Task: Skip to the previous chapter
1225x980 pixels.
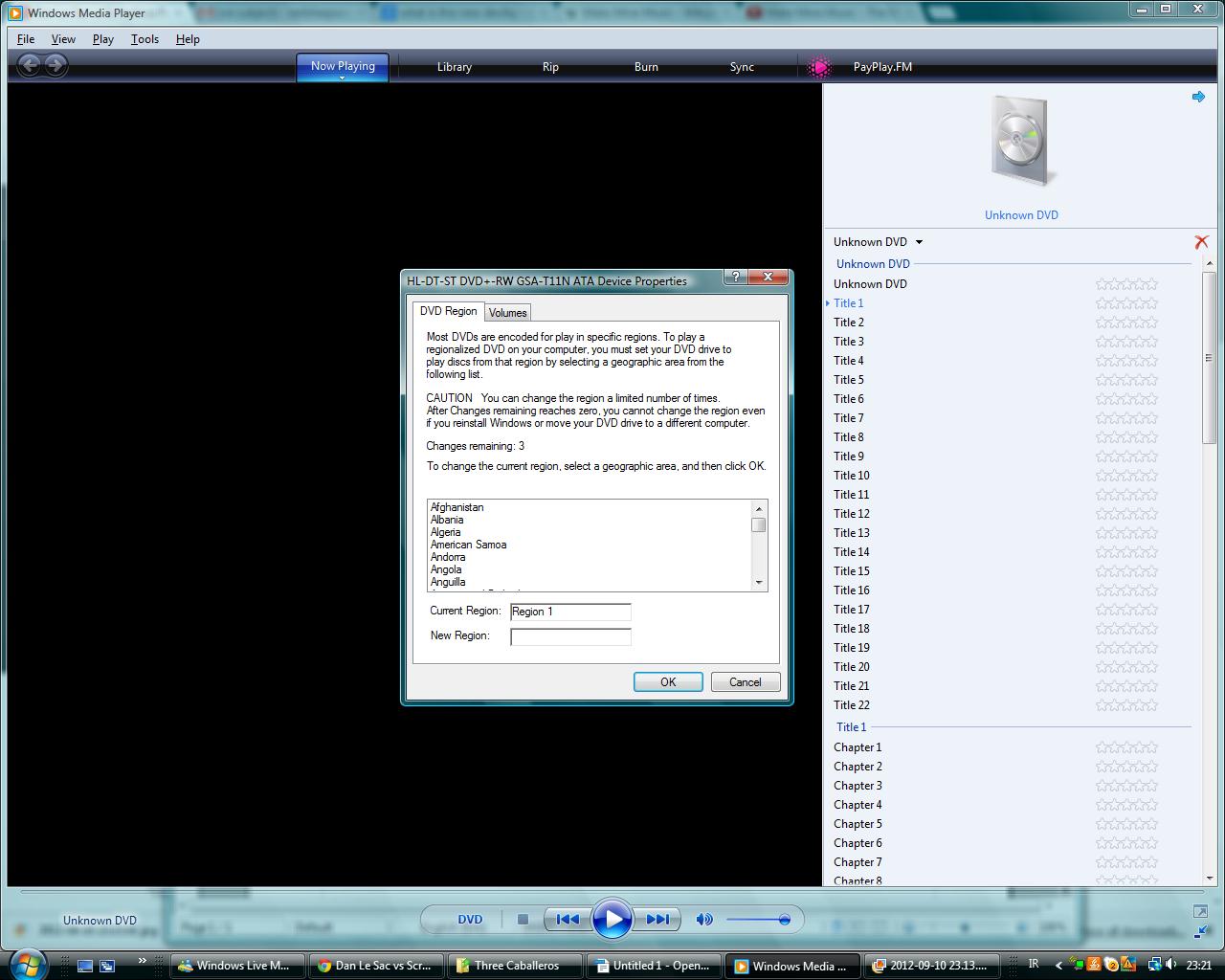Action: click(x=567, y=920)
